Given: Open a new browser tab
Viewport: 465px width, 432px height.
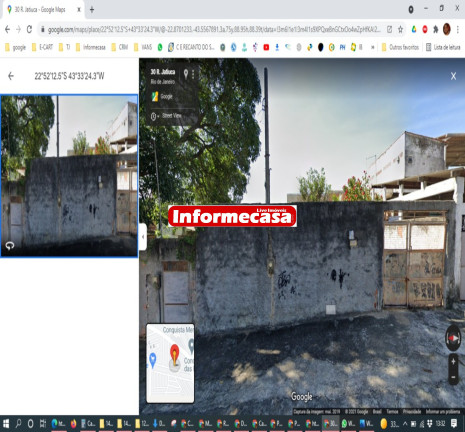Looking at the screenshot, I should [92, 10].
